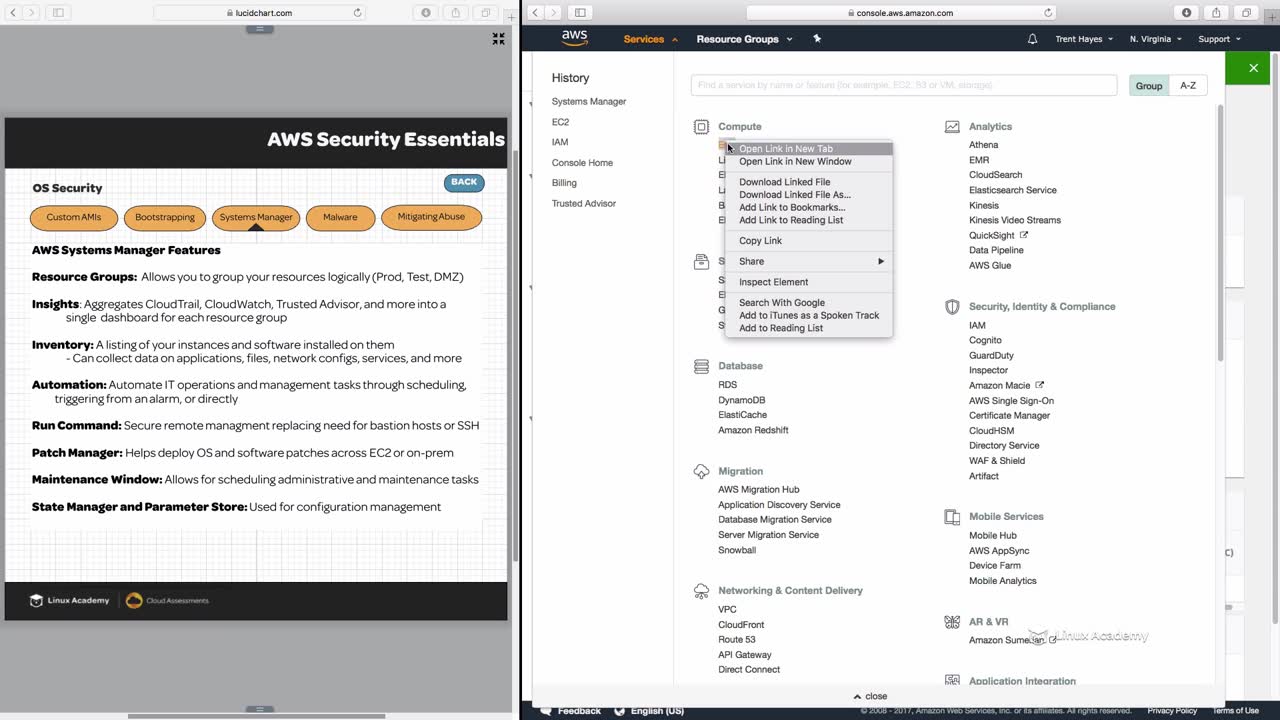Expand the Resource Groups dropdown
This screenshot has width=1280, height=720.
(x=744, y=39)
